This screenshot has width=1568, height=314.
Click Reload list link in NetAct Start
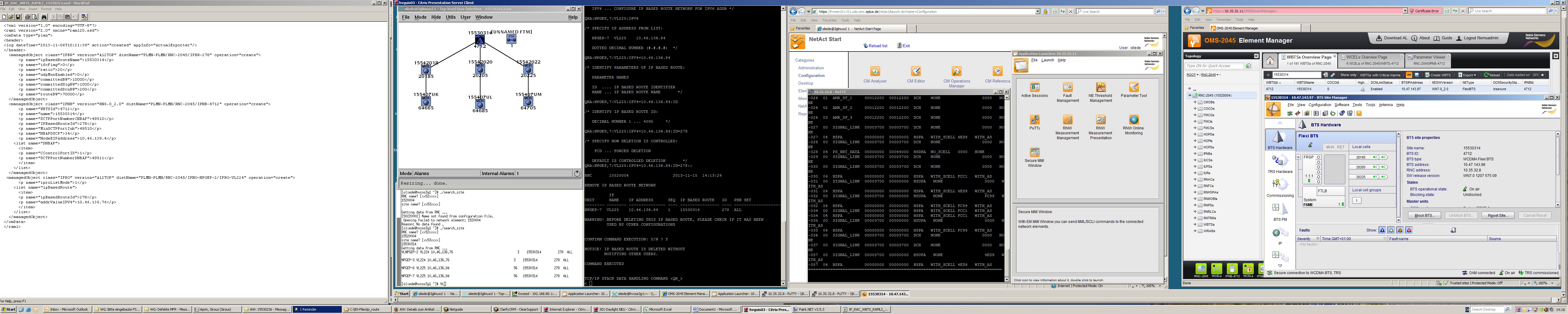click(875, 46)
